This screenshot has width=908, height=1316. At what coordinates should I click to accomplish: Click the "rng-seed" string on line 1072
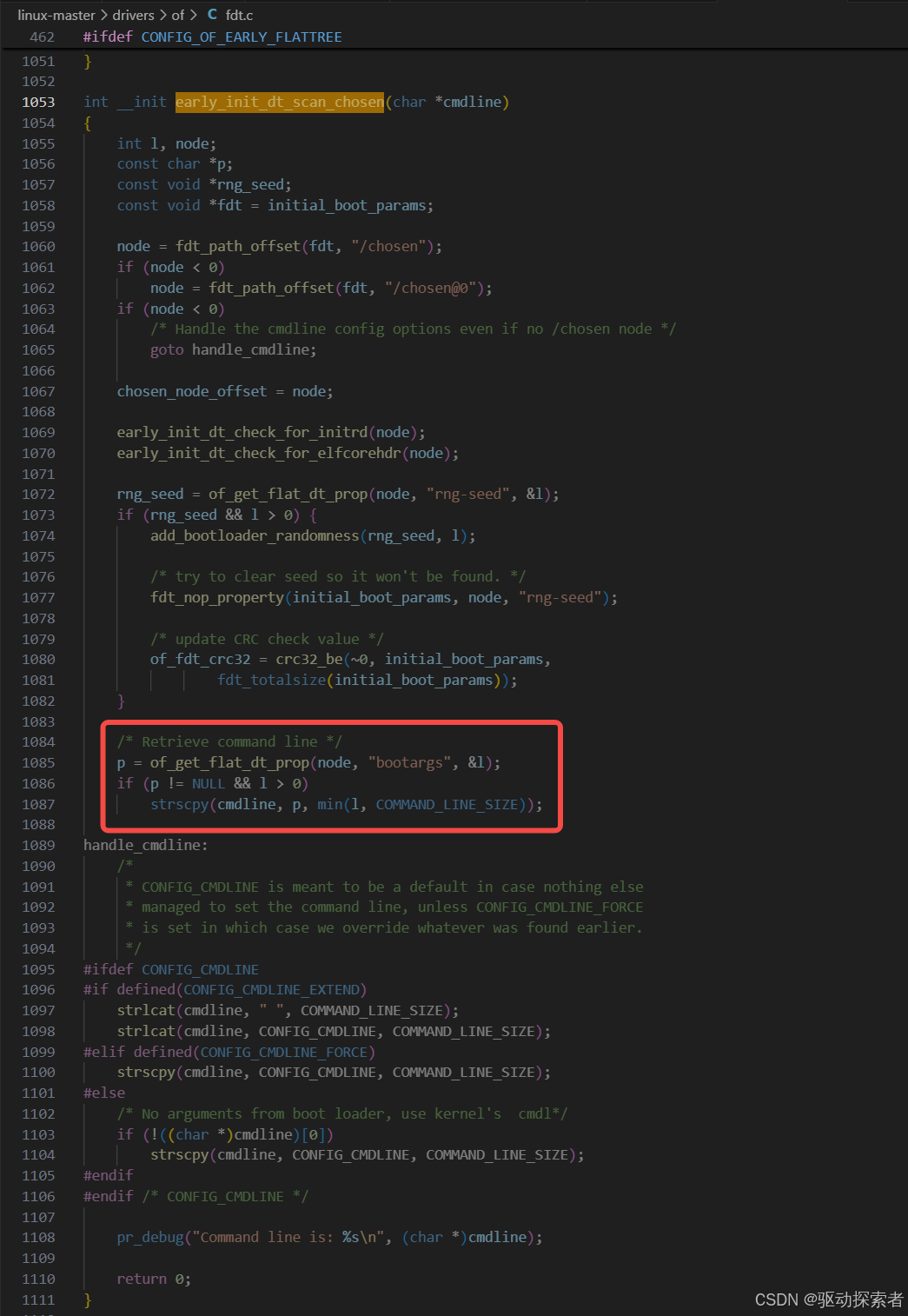pos(467,495)
